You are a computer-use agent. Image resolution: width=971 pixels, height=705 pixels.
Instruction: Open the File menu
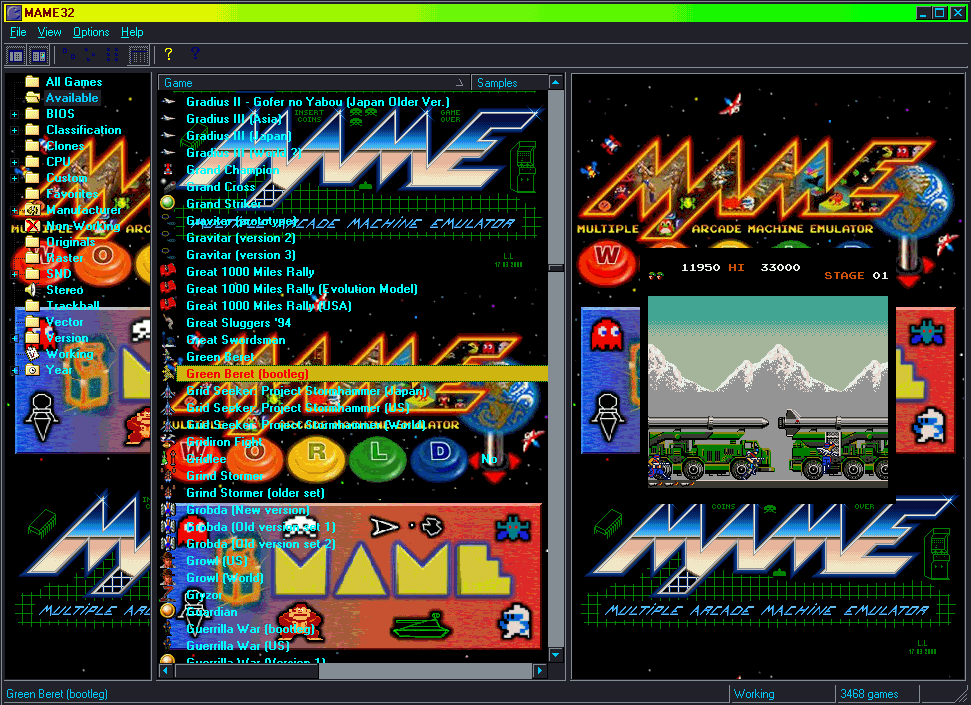click(18, 32)
